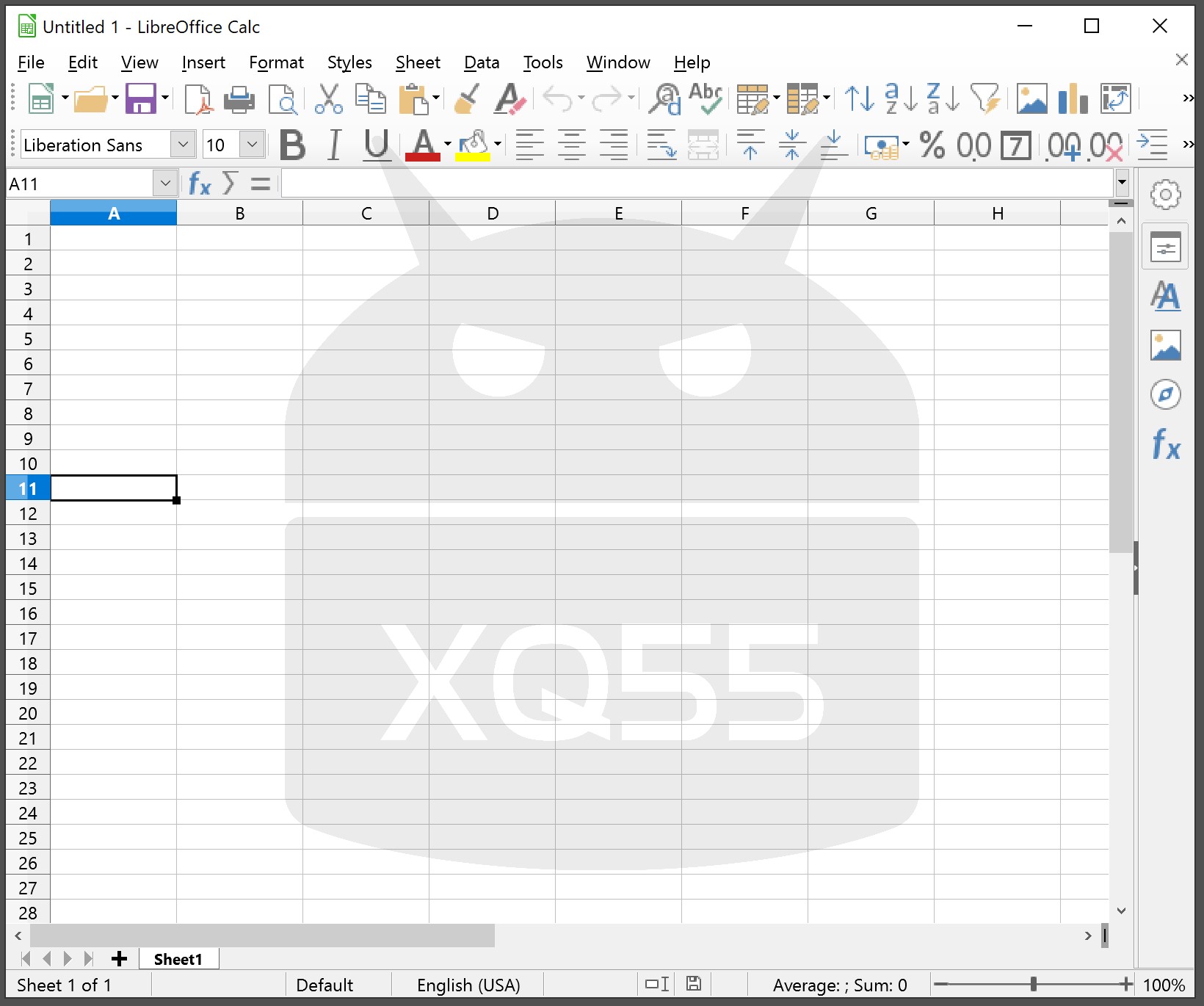The width and height of the screenshot is (1204, 1006).
Task: Click the Copy icon
Action: point(371,98)
